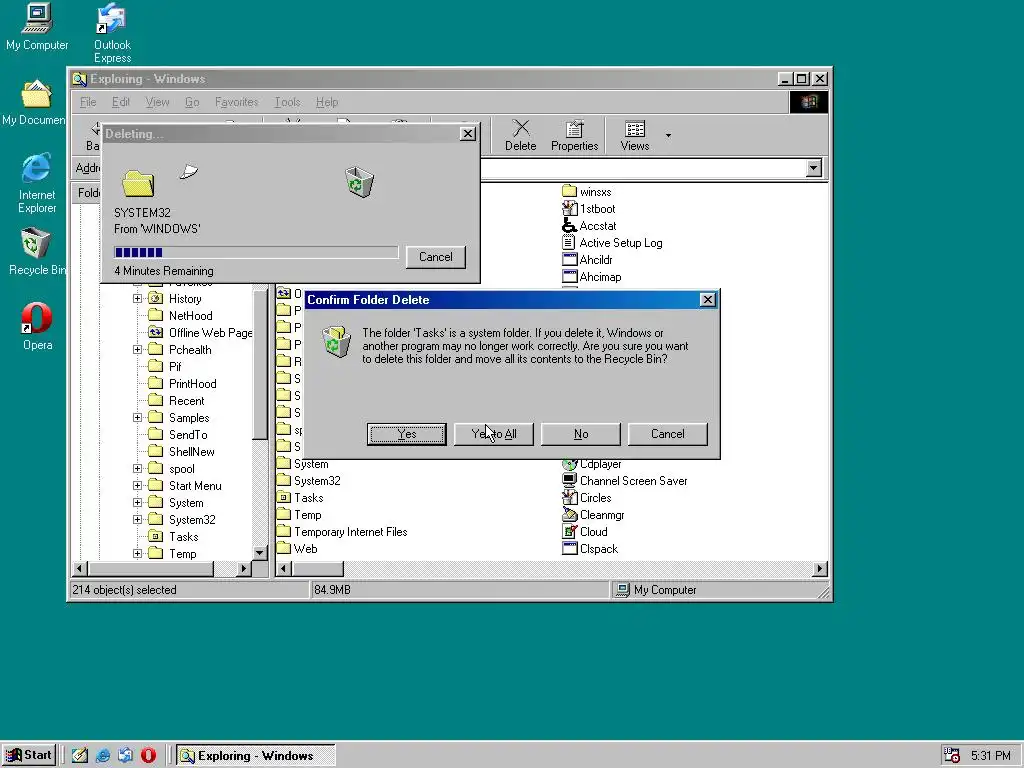Select Tasks folder icon in tree
This screenshot has height=768, width=1024.
point(155,536)
